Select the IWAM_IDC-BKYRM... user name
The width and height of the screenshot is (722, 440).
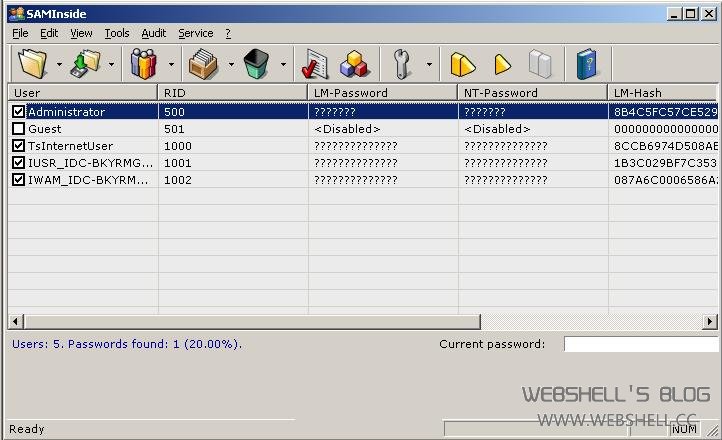[x=88, y=180]
